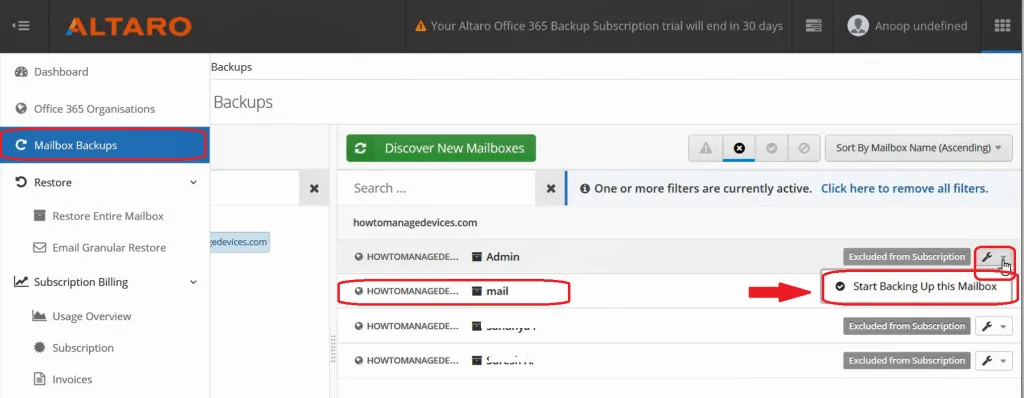
Task: Open Invoices in the sidebar
Action: click(72, 379)
